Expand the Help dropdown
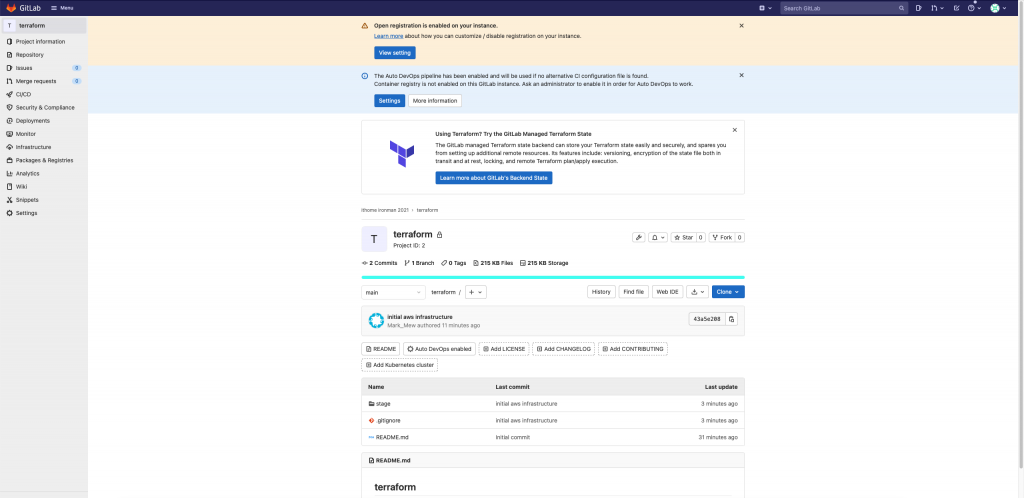This screenshot has width=1024, height=498. [x=974, y=8]
